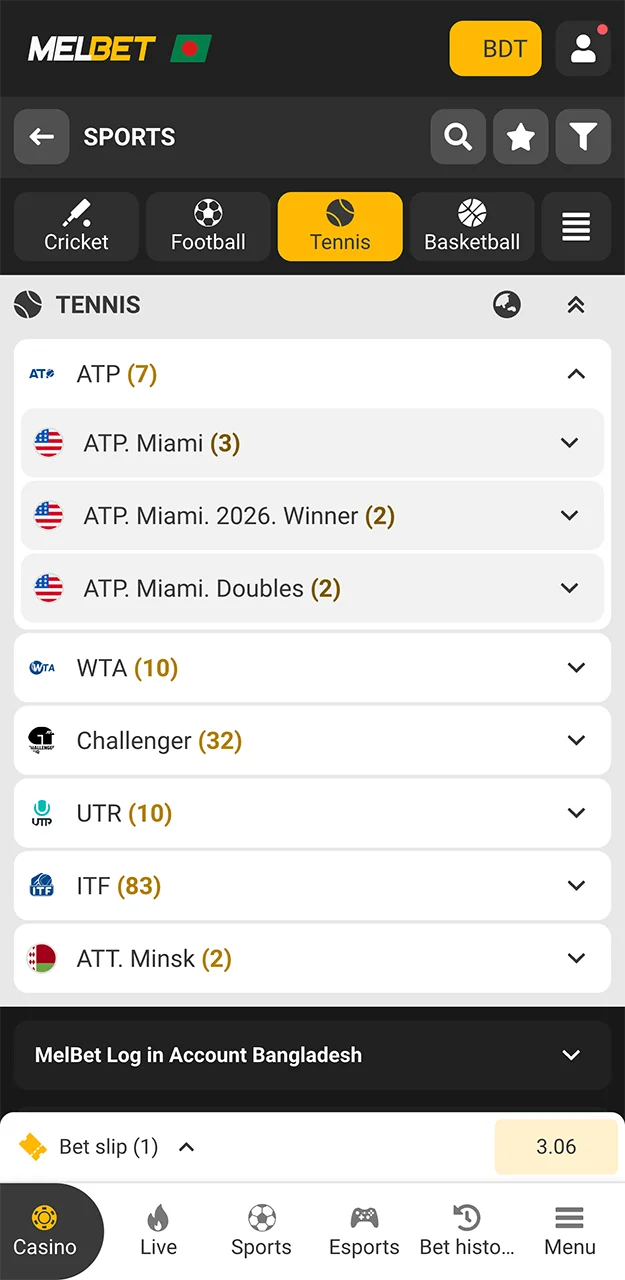Go back using the arrow button
625x1280 pixels.
tap(41, 137)
